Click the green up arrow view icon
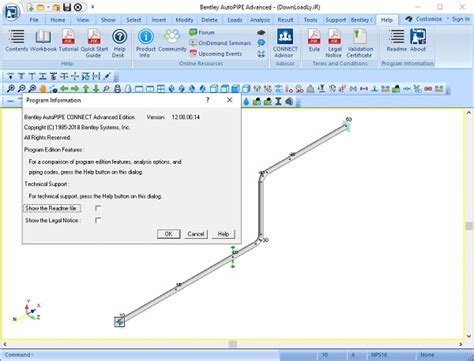This screenshot has height=361, width=474. click(86, 89)
